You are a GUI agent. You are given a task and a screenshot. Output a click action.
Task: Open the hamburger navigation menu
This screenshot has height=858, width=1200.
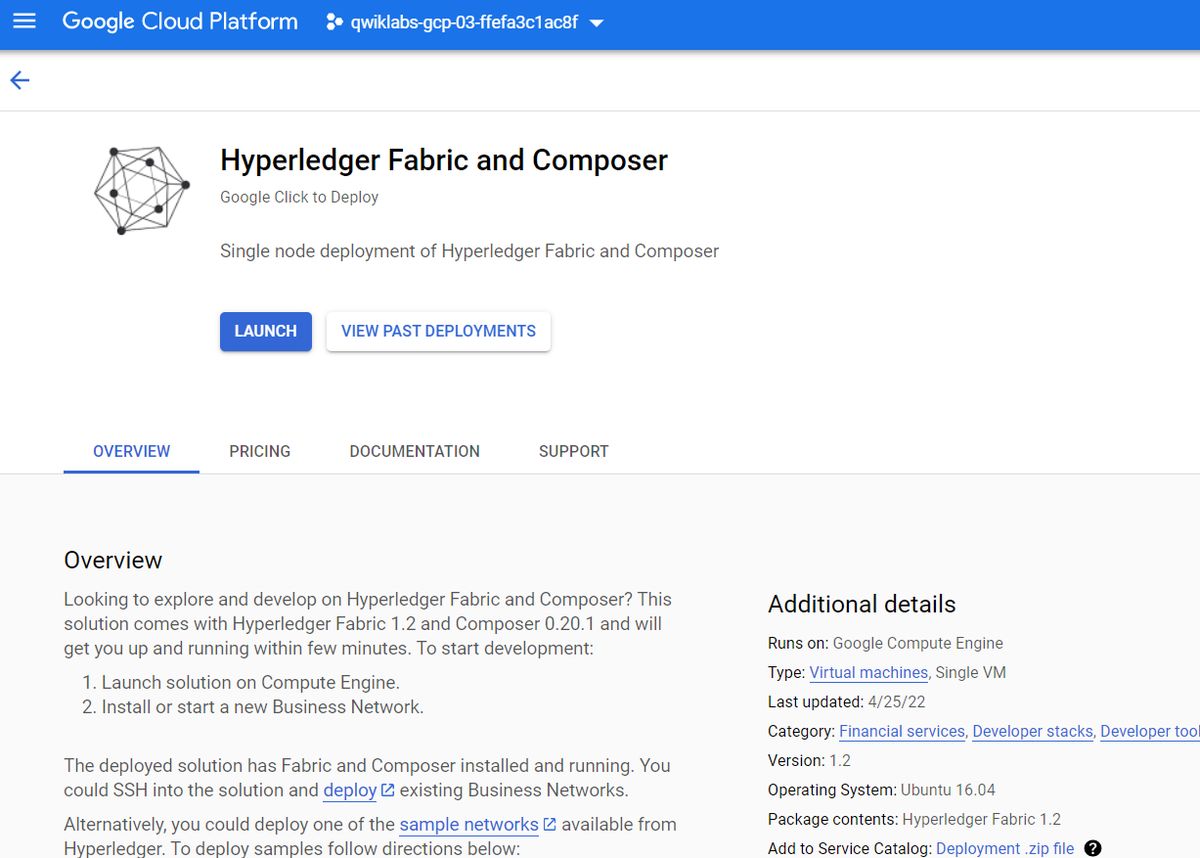click(24, 21)
